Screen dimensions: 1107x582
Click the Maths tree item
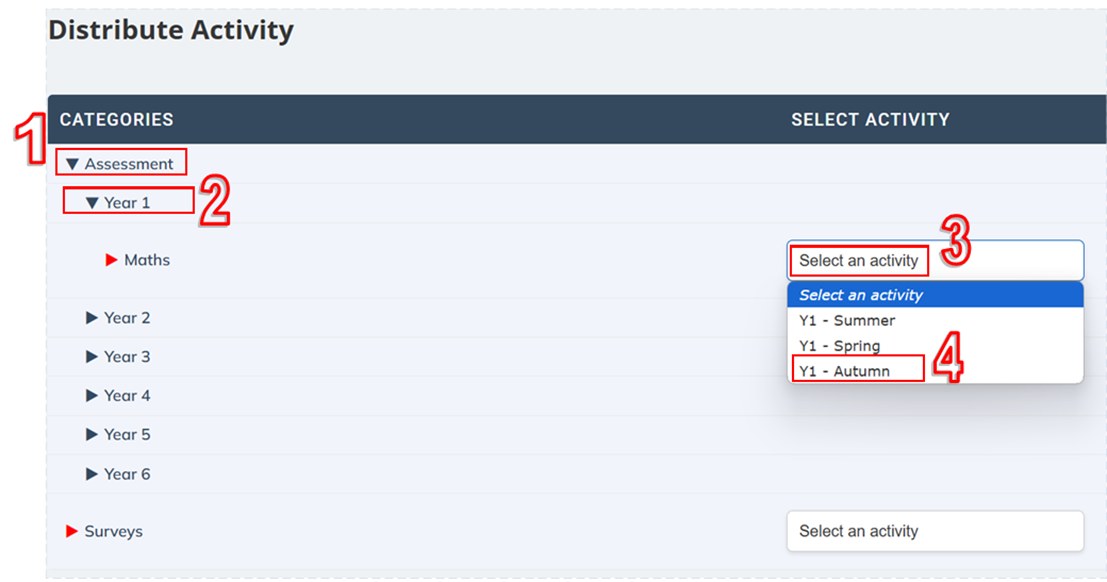pyautogui.click(x=146, y=259)
